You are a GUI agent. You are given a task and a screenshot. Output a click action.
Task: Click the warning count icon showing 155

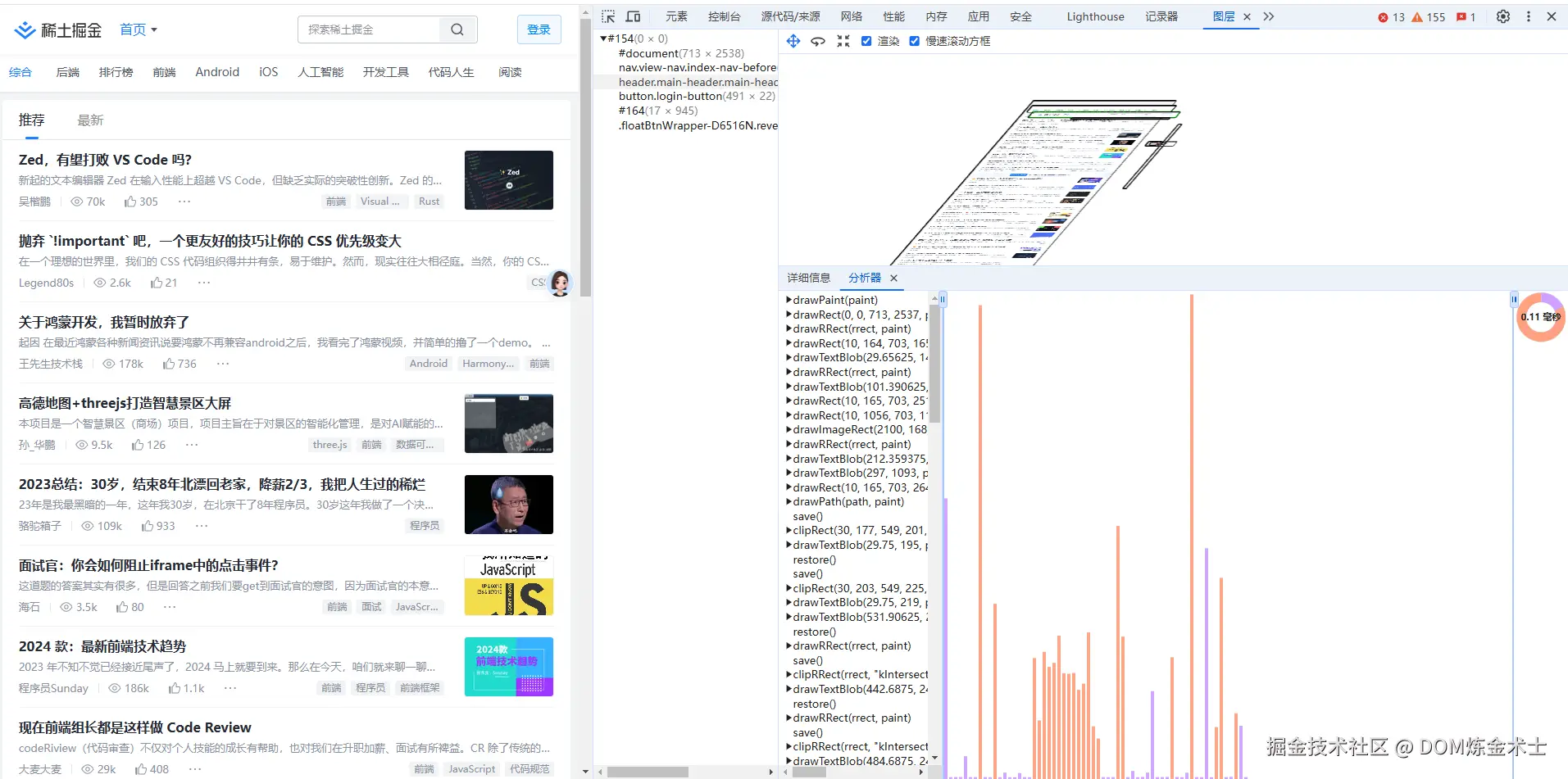[1417, 17]
